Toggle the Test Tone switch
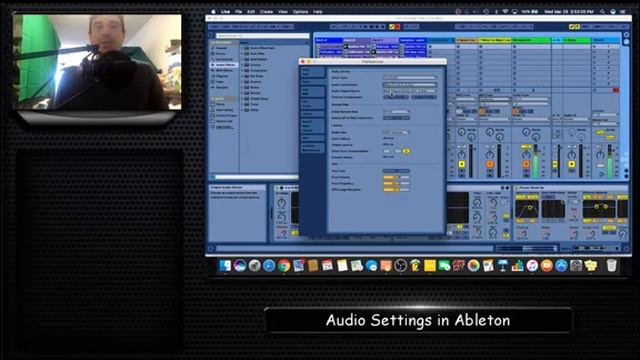Viewport: 640px width, 360px height. (396, 171)
